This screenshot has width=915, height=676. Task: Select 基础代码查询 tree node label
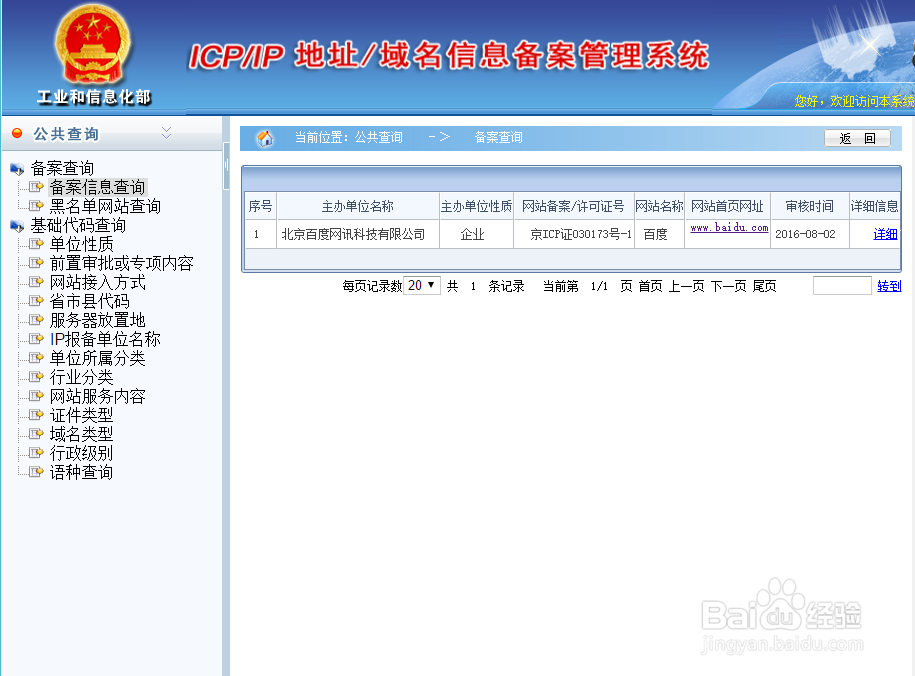78,225
